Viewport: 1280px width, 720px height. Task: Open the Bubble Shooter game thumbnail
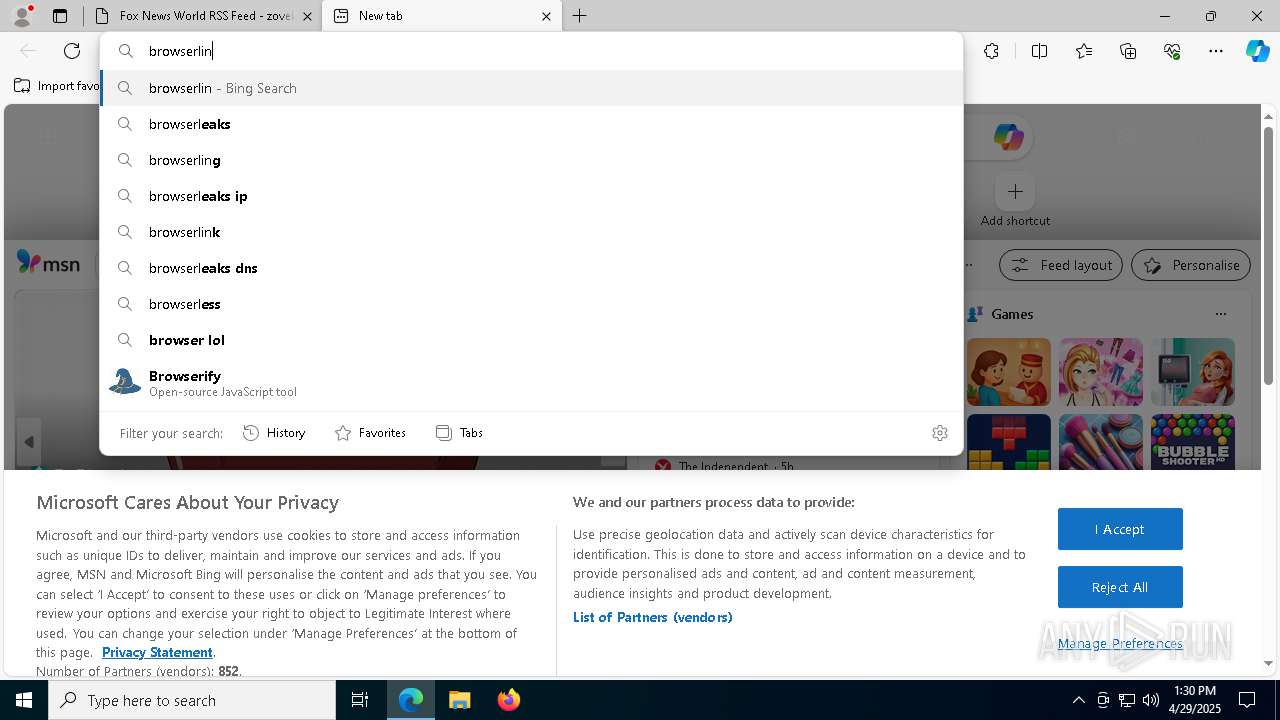(x=1193, y=442)
